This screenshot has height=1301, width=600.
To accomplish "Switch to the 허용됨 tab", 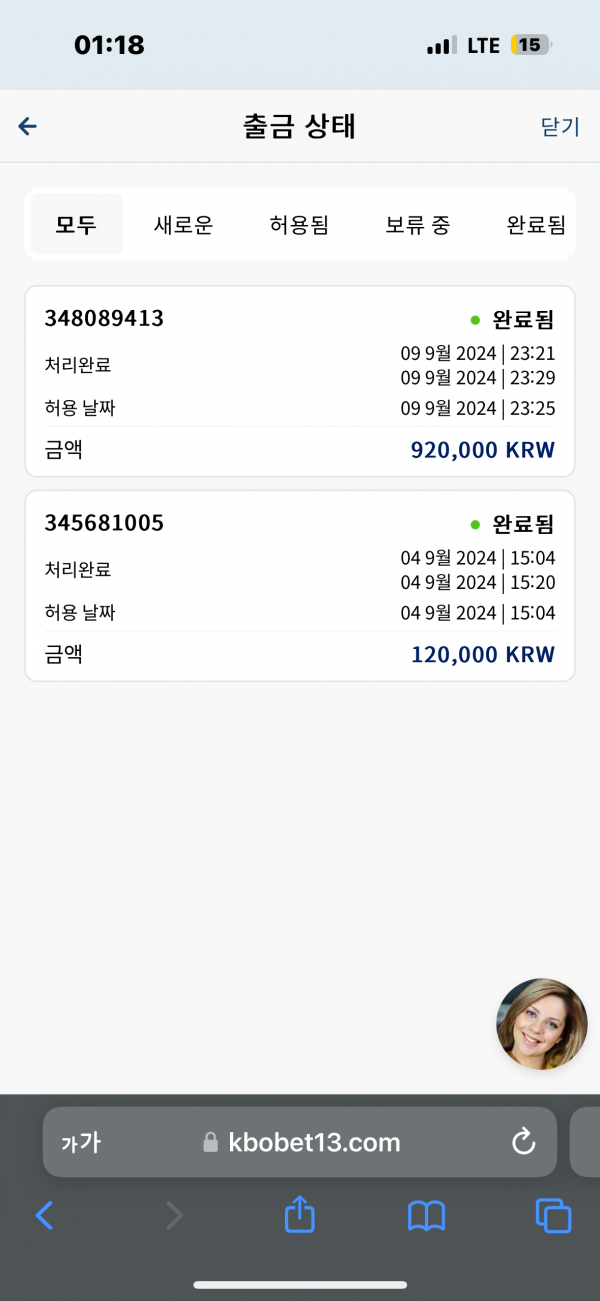I will coord(299,224).
